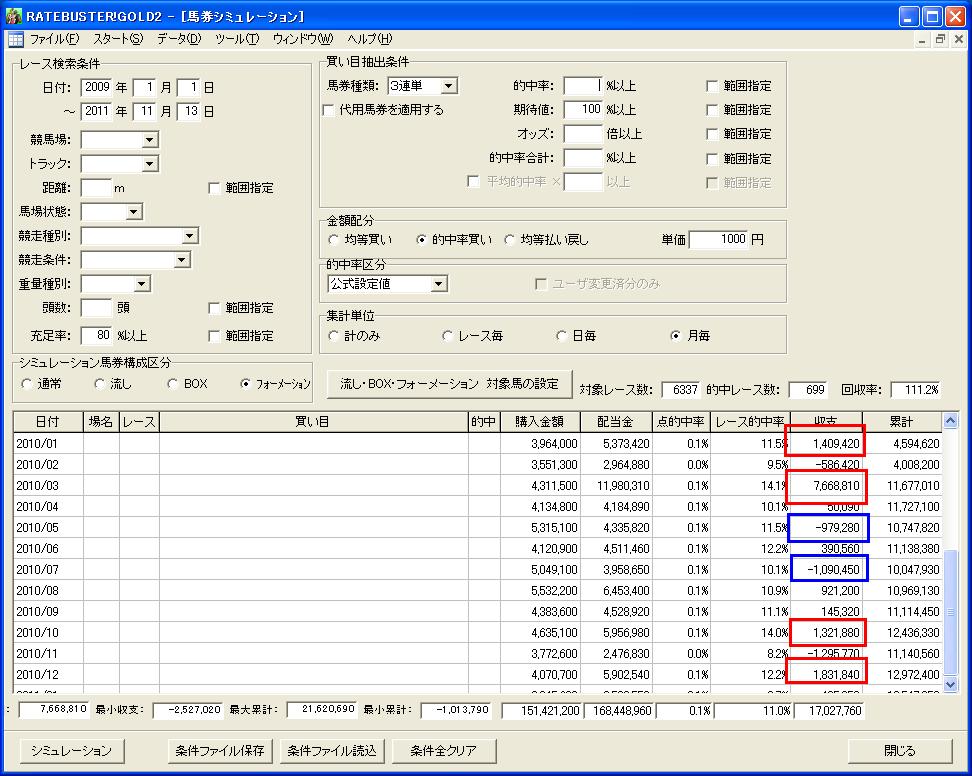The width and height of the screenshot is (972, 776).
Task: Open the 的中率区分 dropdown showing 公式設定値
Action: 438,284
